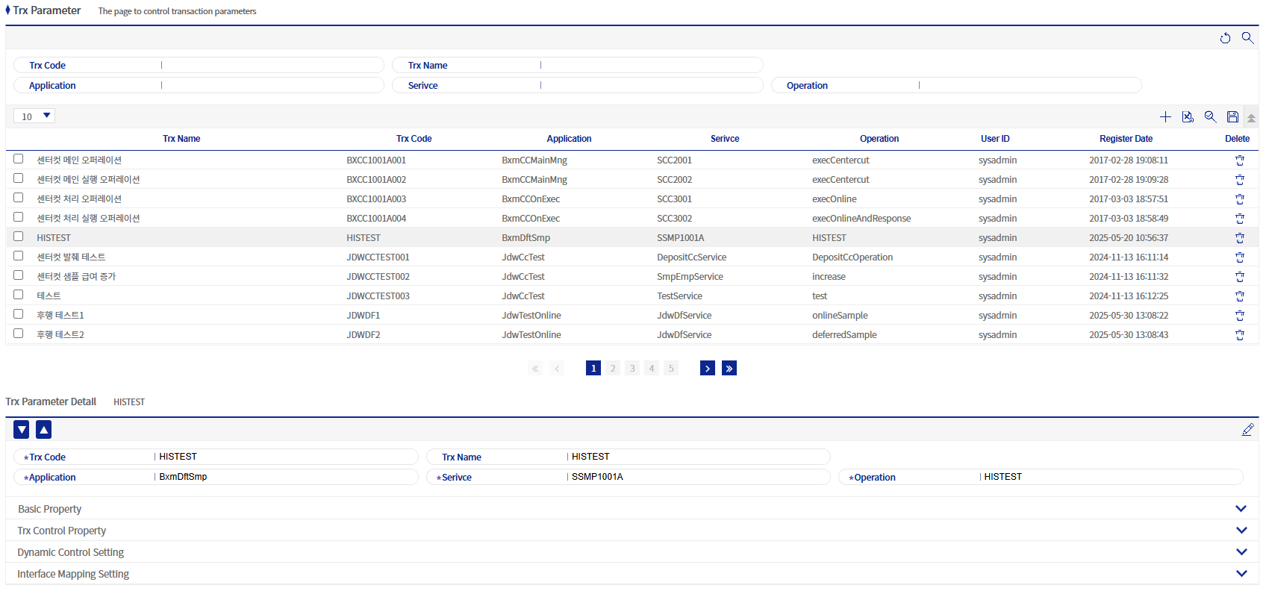Image resolution: width=1266 pixels, height=597 pixels.
Task: Click the magnifier search icon at top
Action: tap(1247, 38)
